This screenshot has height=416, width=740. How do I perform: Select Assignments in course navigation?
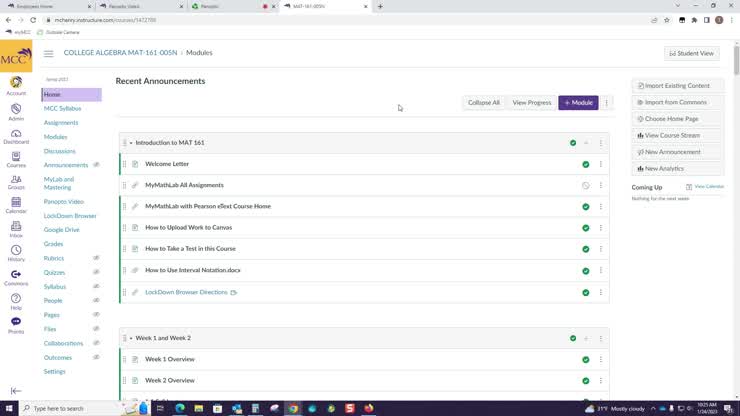(61, 123)
